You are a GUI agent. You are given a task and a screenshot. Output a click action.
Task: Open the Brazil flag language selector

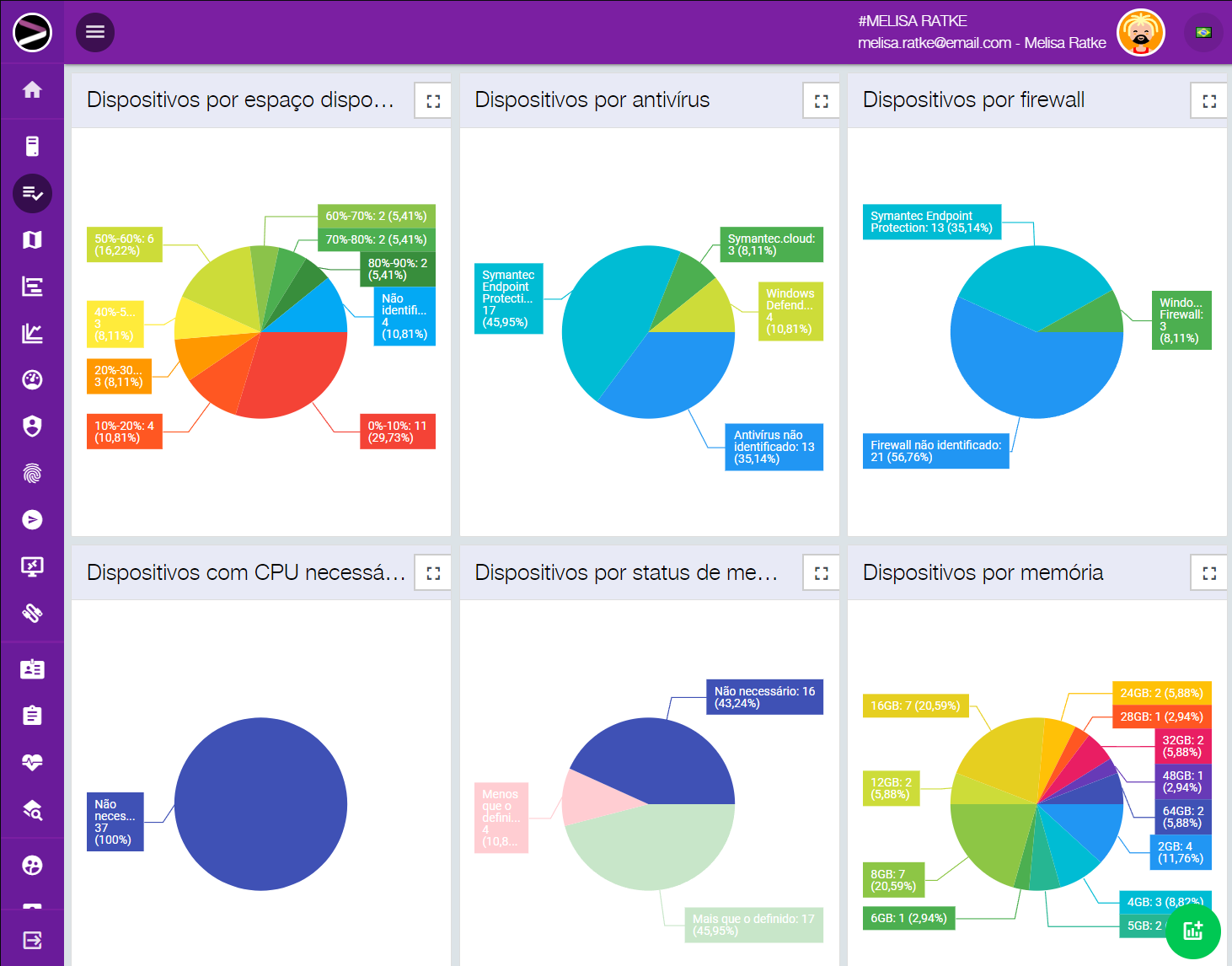pos(1203,33)
